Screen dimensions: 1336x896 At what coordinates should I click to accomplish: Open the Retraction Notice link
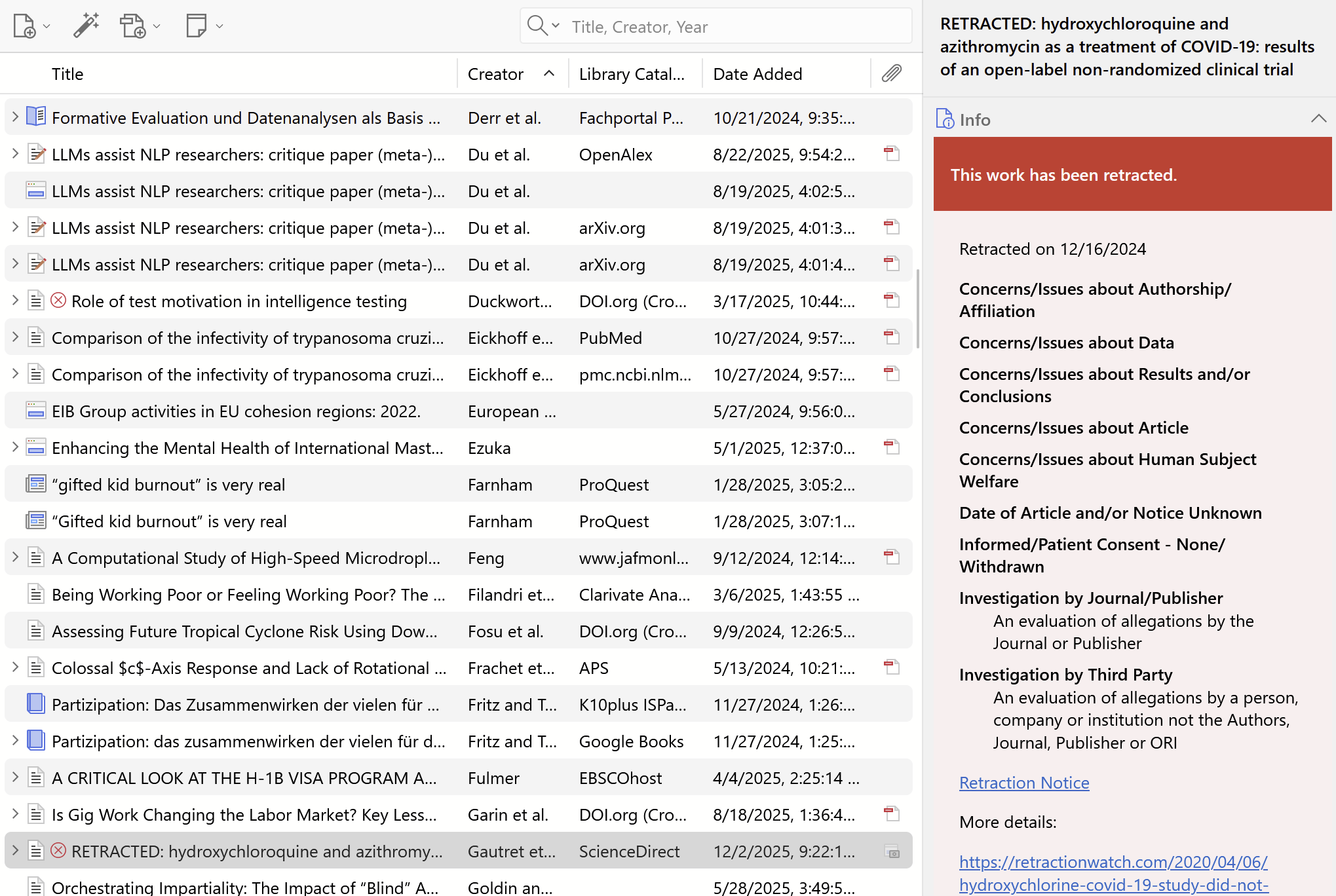[1023, 783]
